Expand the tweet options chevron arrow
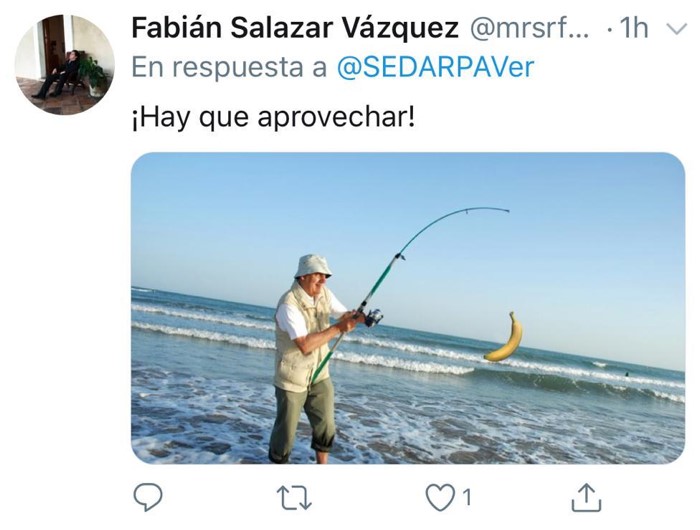The image size is (700, 530). tap(676, 29)
